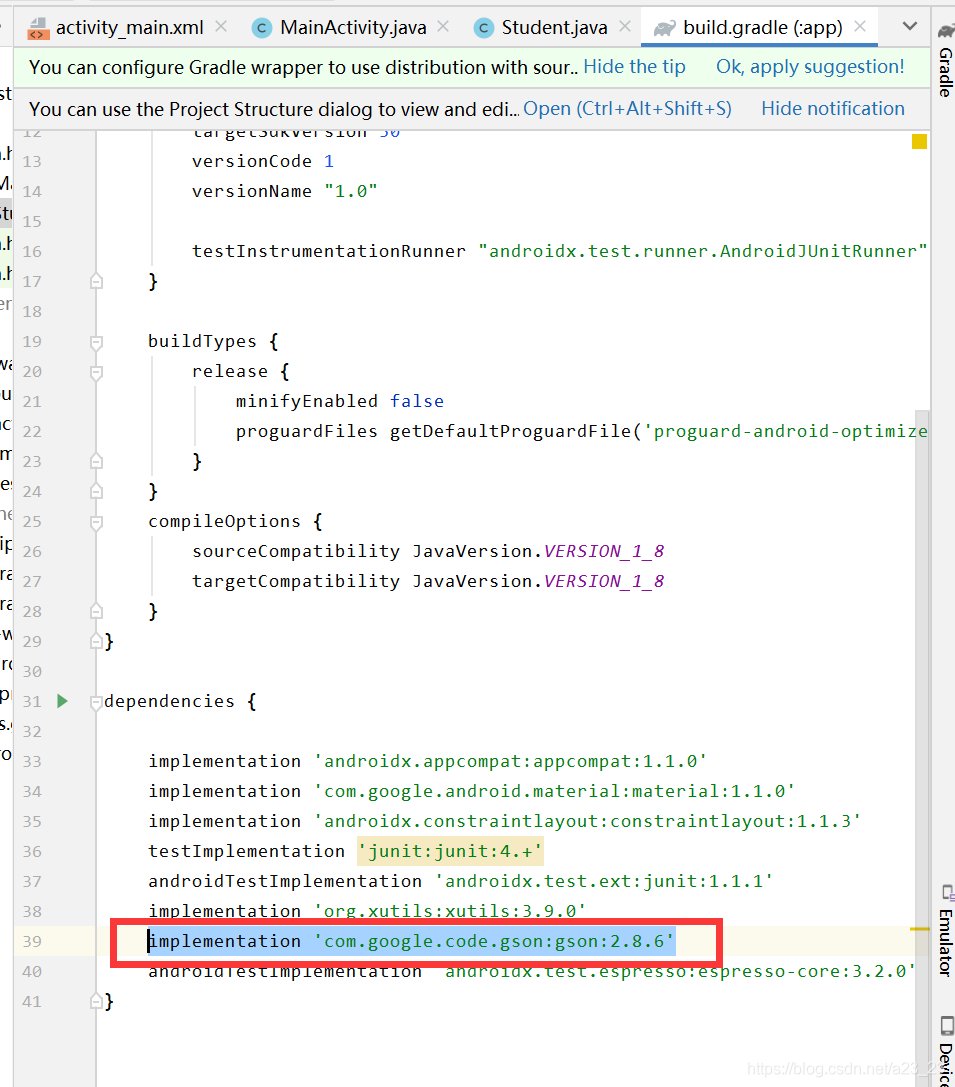Click the warning stripe mark in scrollbar
This screenshot has height=1087, width=955.
(x=919, y=929)
